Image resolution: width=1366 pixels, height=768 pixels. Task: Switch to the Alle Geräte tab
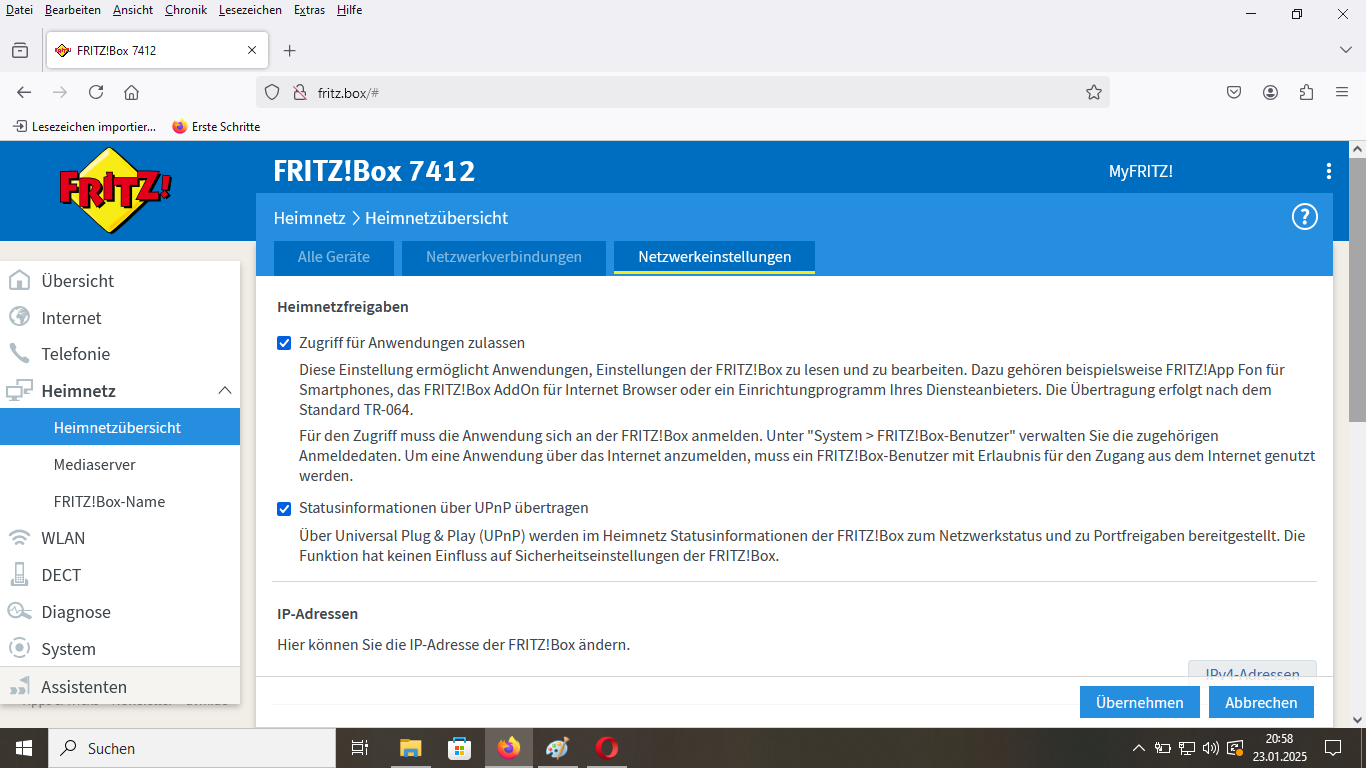click(333, 257)
